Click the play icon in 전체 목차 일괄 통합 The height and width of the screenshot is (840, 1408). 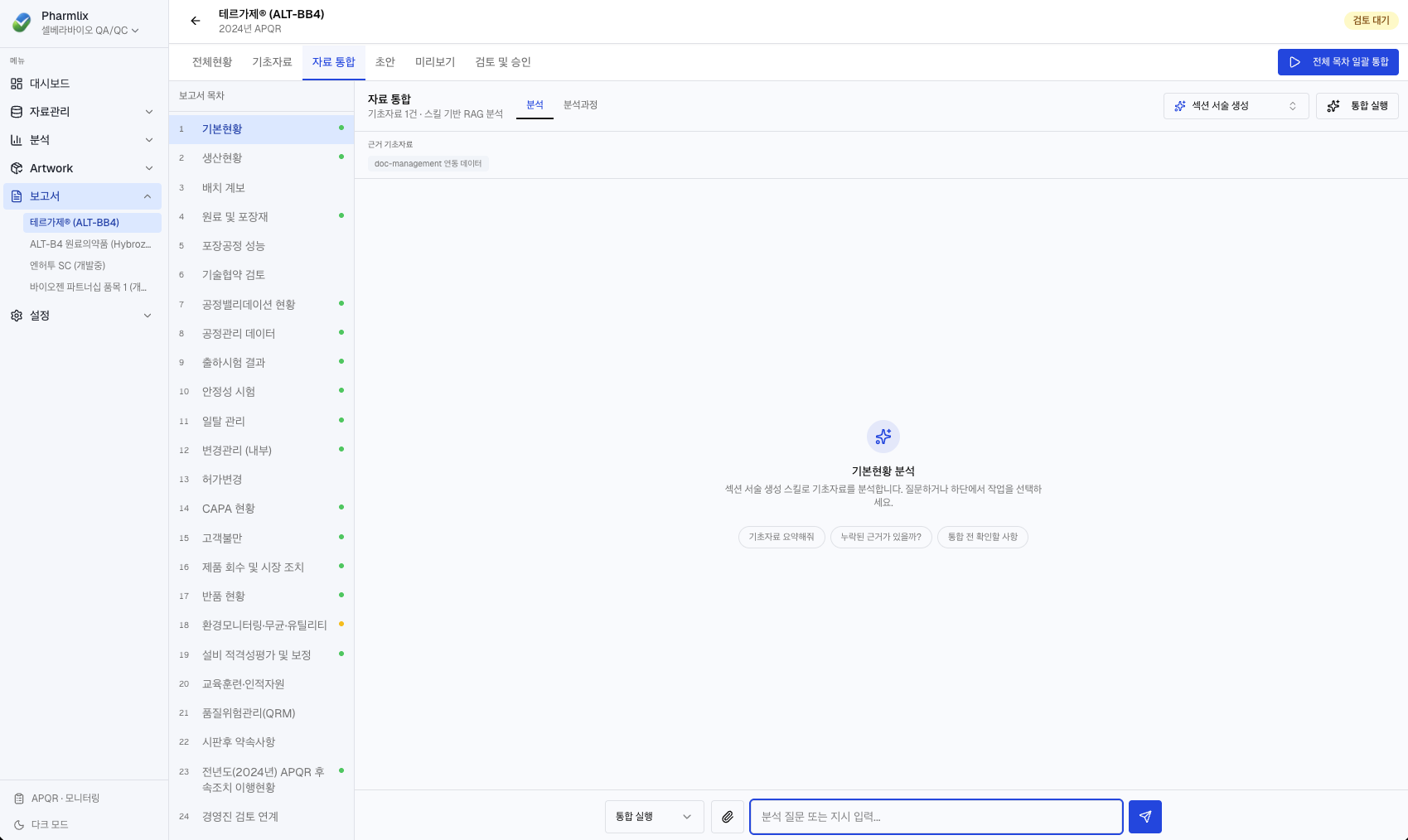1295,62
